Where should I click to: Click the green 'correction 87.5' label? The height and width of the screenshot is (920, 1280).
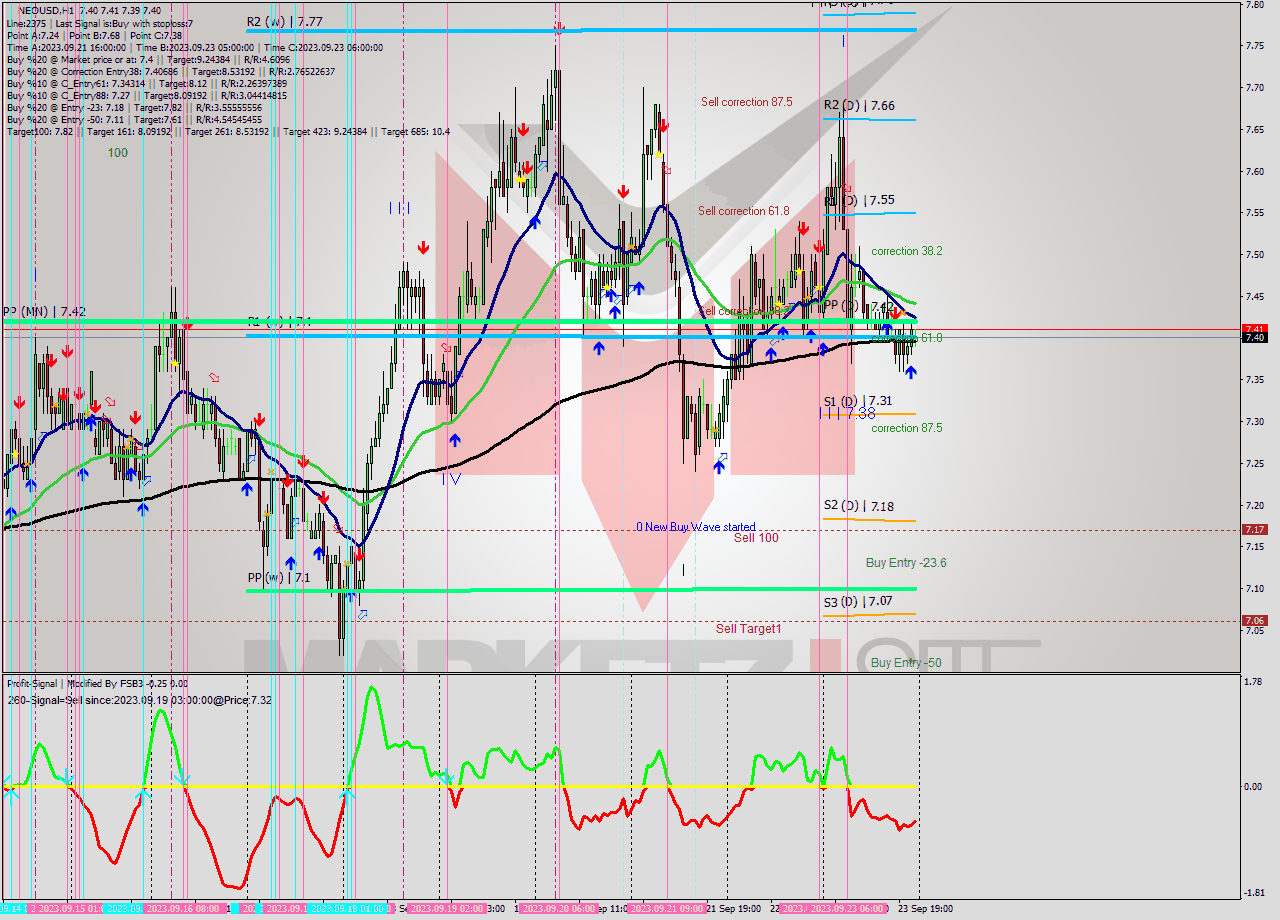[x=907, y=428]
